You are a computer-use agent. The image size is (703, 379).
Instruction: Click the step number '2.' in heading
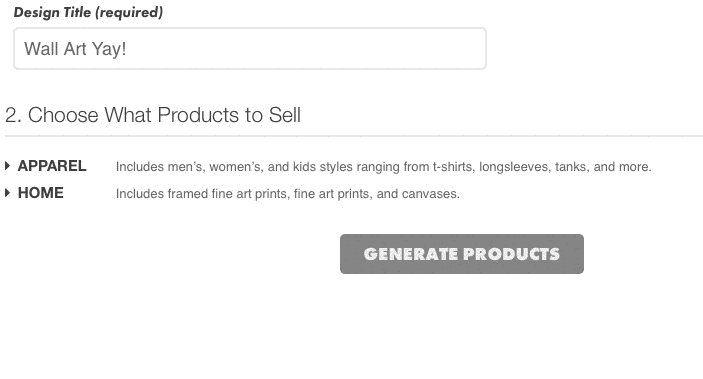(x=13, y=115)
